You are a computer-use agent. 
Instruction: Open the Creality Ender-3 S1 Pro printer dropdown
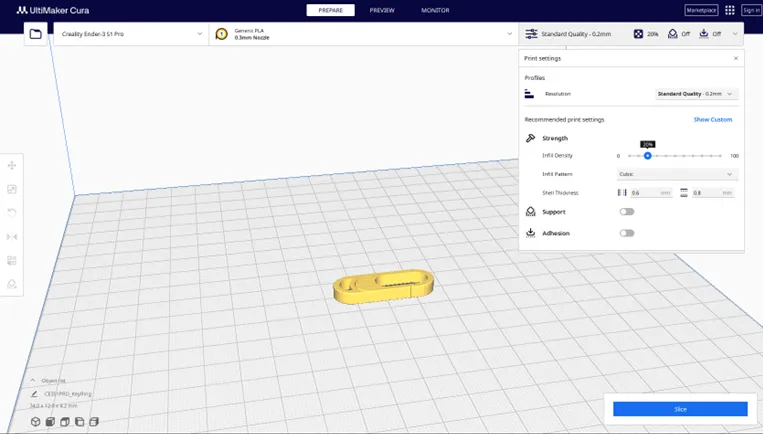(x=130, y=34)
